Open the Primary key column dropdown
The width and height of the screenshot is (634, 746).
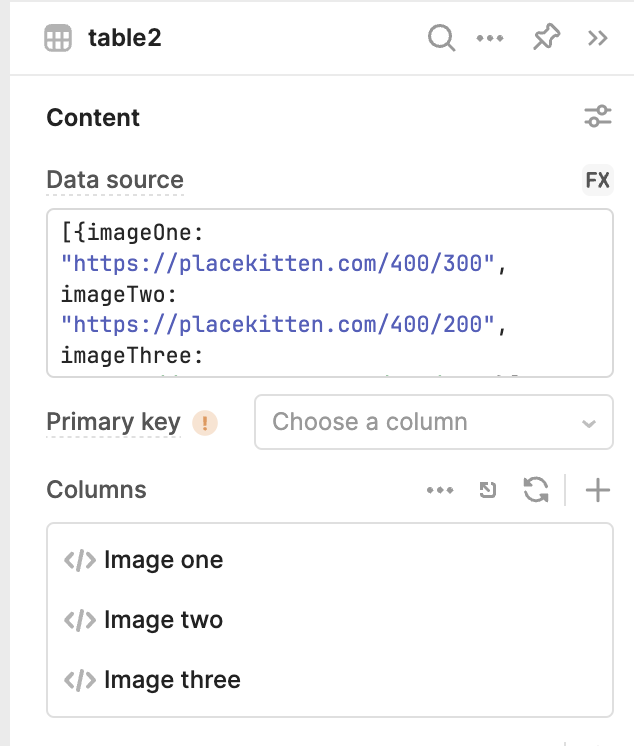point(434,422)
